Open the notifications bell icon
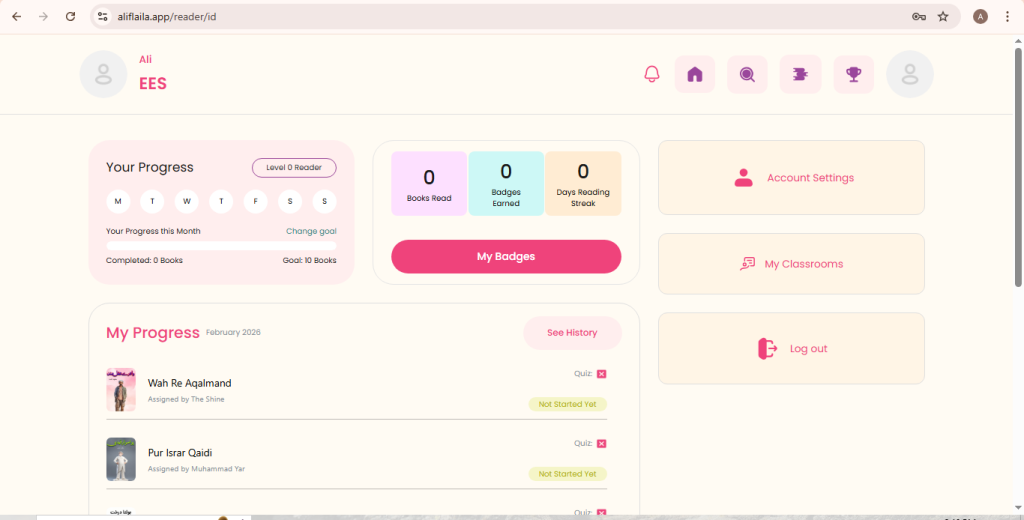1024x520 pixels. [x=652, y=74]
